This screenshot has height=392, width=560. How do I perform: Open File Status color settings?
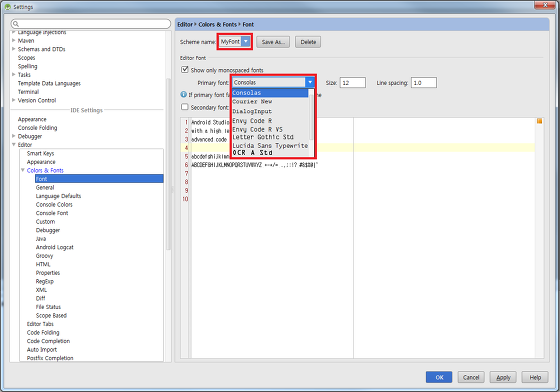48,307
